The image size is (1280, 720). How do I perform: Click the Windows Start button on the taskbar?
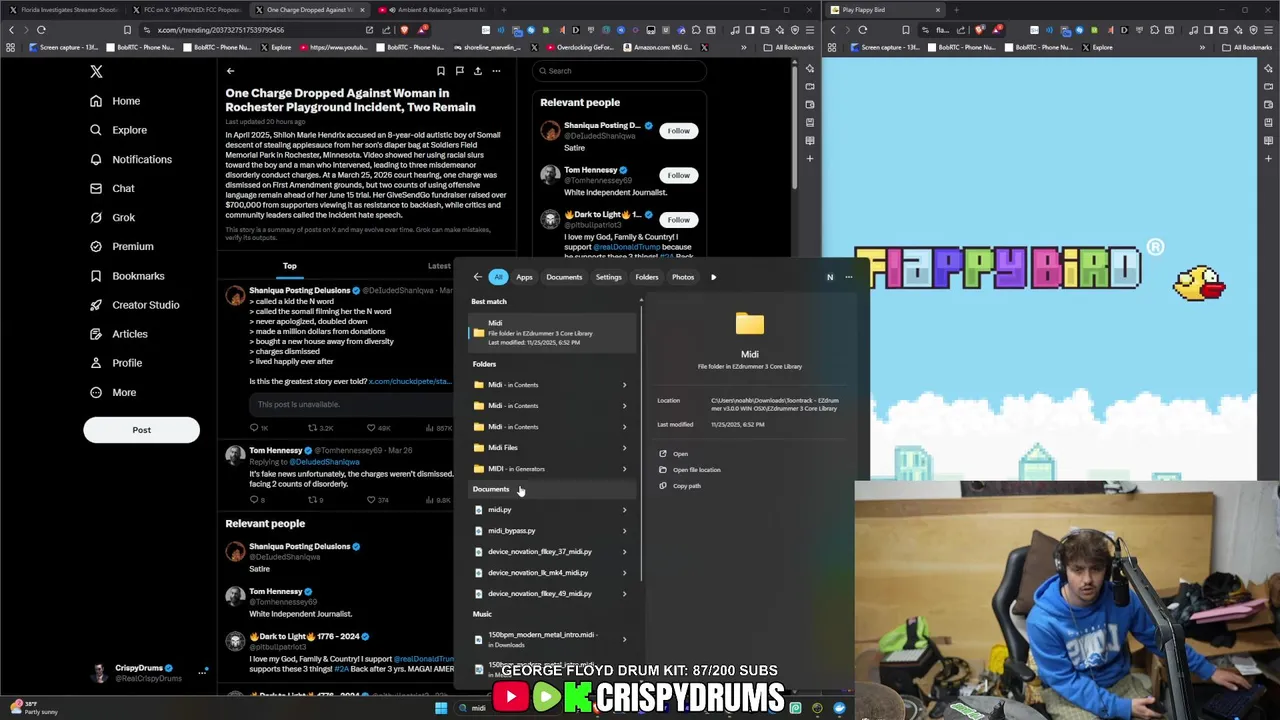pos(441,708)
